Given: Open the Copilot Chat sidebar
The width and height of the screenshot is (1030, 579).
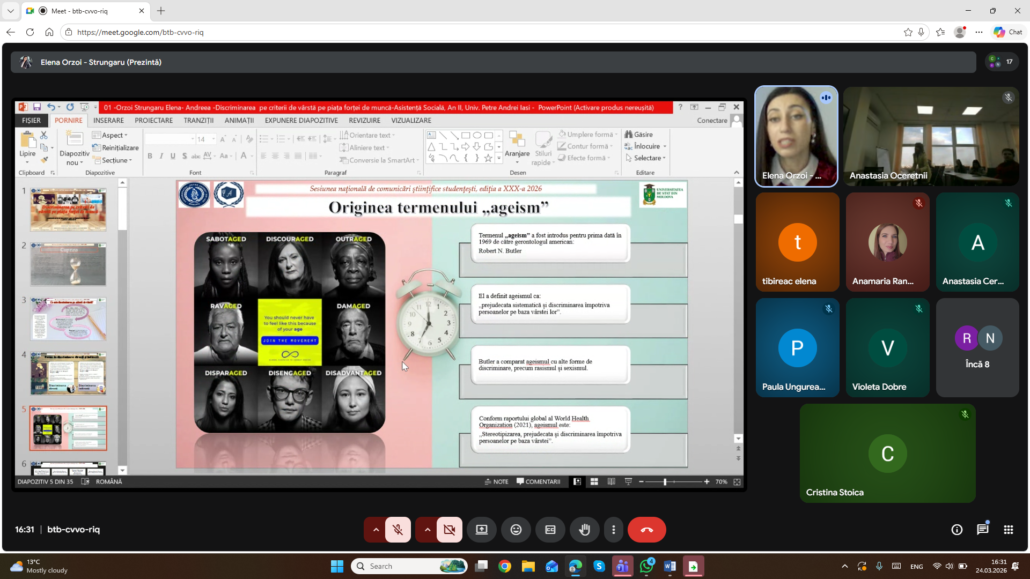Looking at the screenshot, I should [1008, 32].
